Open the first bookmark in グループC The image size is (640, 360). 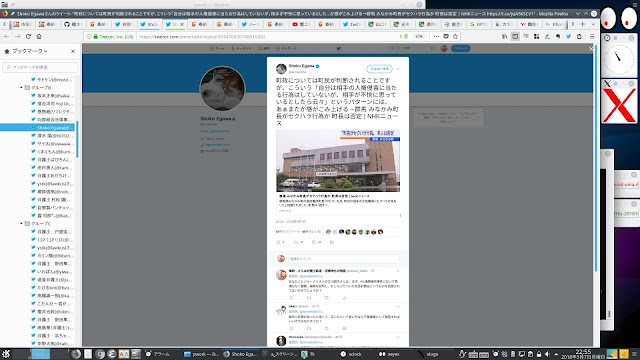click(x=52, y=232)
